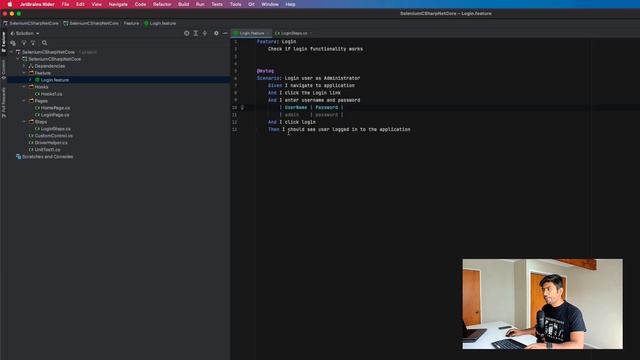Viewport: 640px width, 360px height.
Task: Collapse the Hooks folder
Action: pyautogui.click(x=24, y=87)
